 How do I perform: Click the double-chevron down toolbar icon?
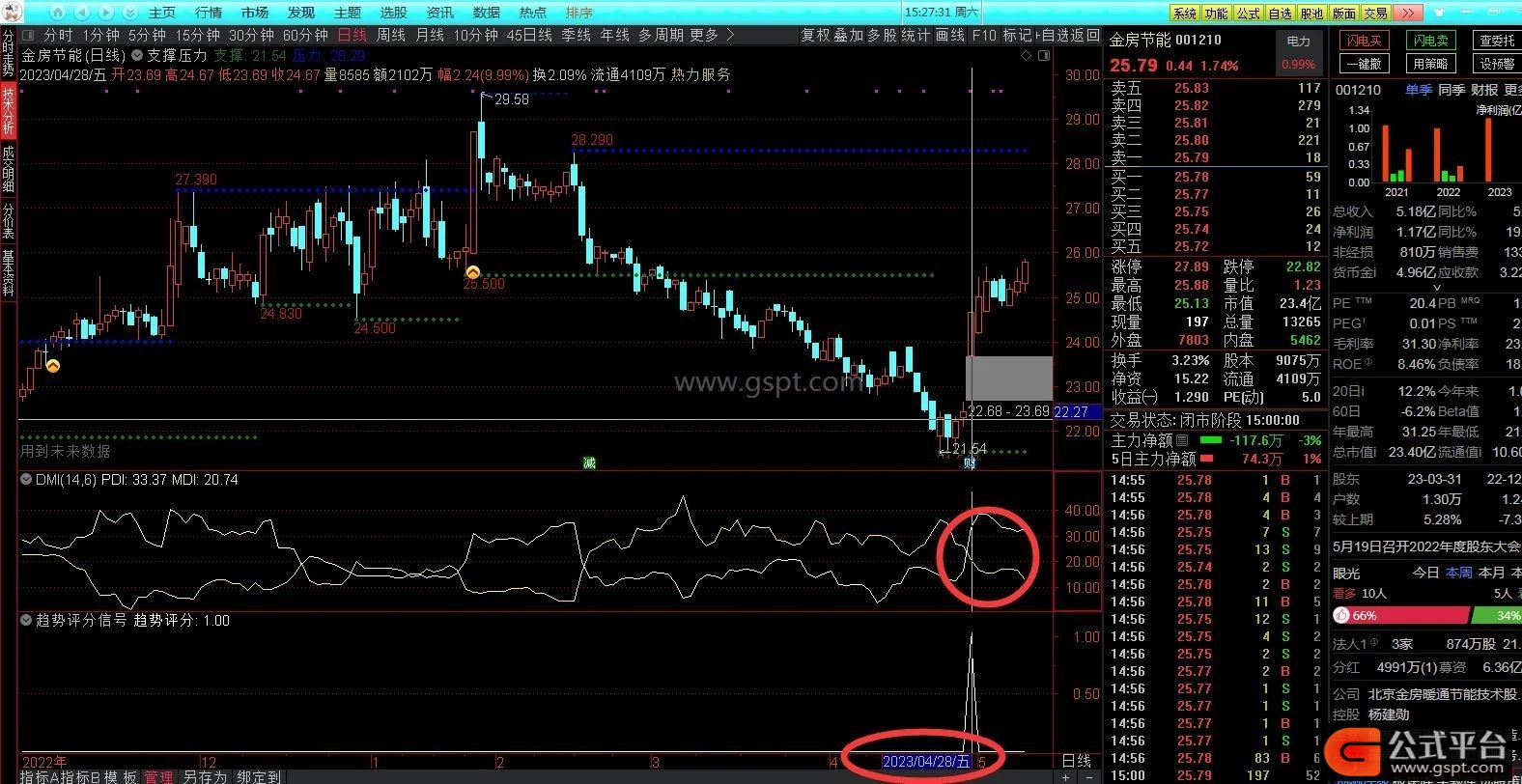(x=130, y=13)
